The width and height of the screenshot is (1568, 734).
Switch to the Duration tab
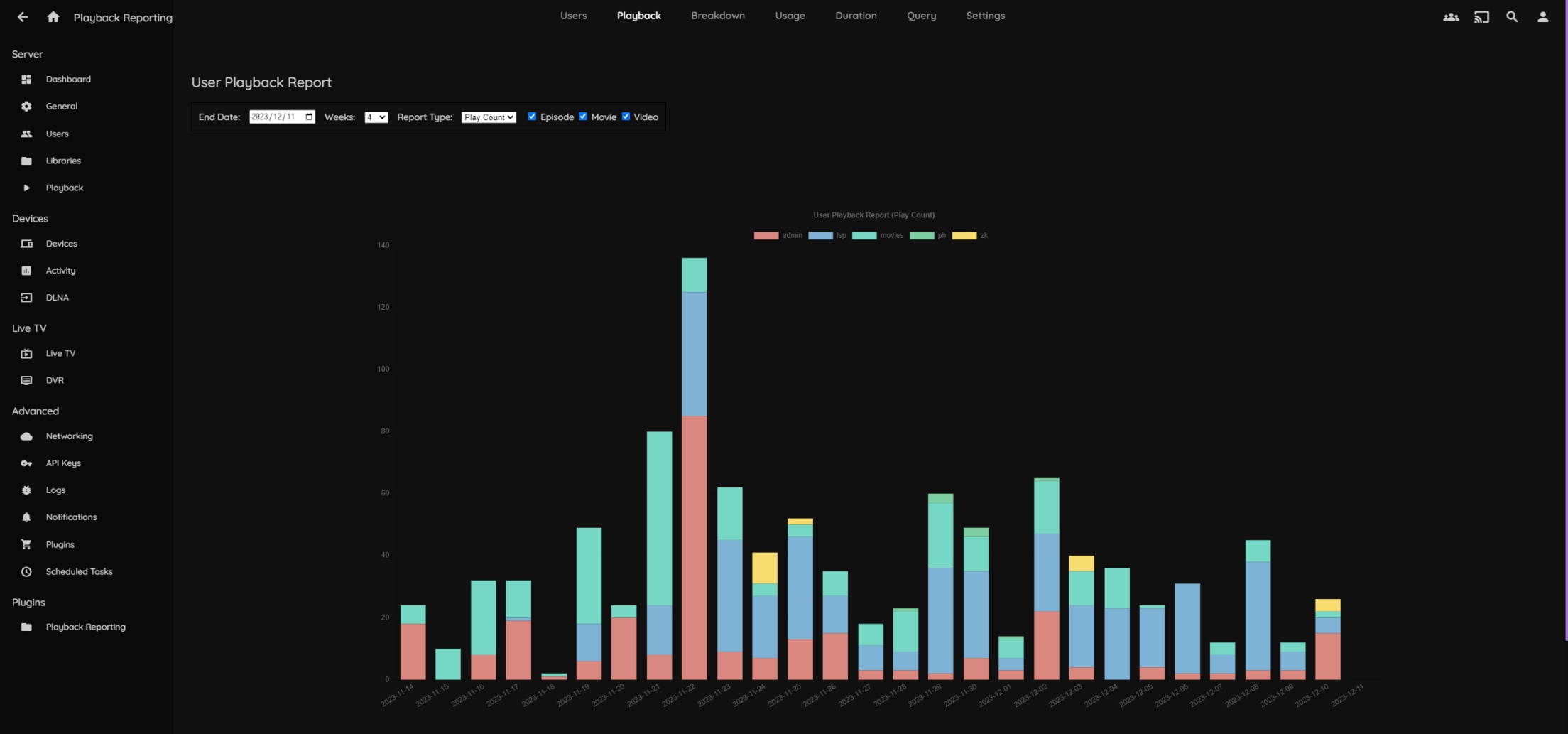pos(856,16)
